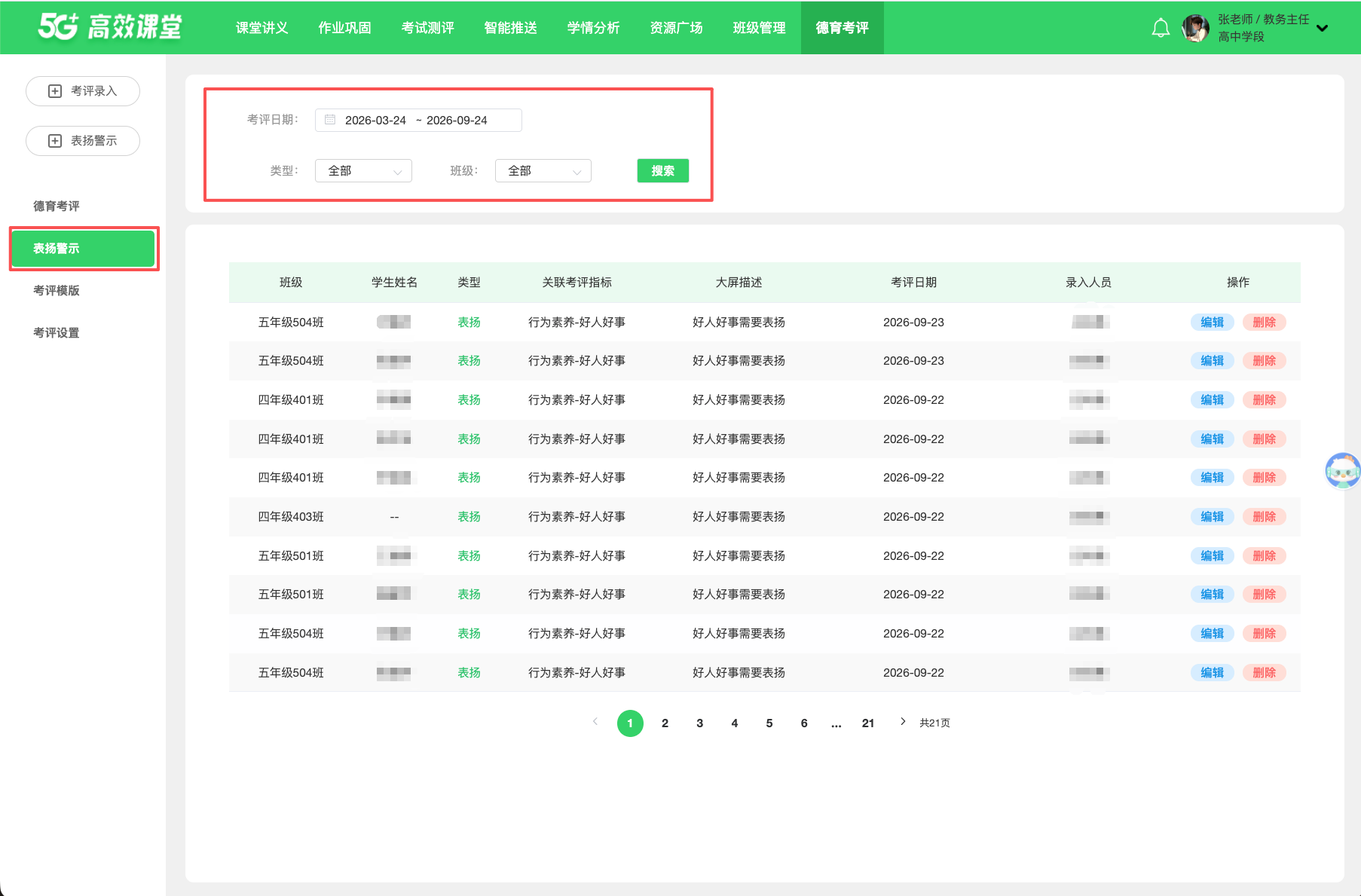The height and width of the screenshot is (896, 1361).
Task: Click the 考评日期 date range field
Action: (x=418, y=120)
